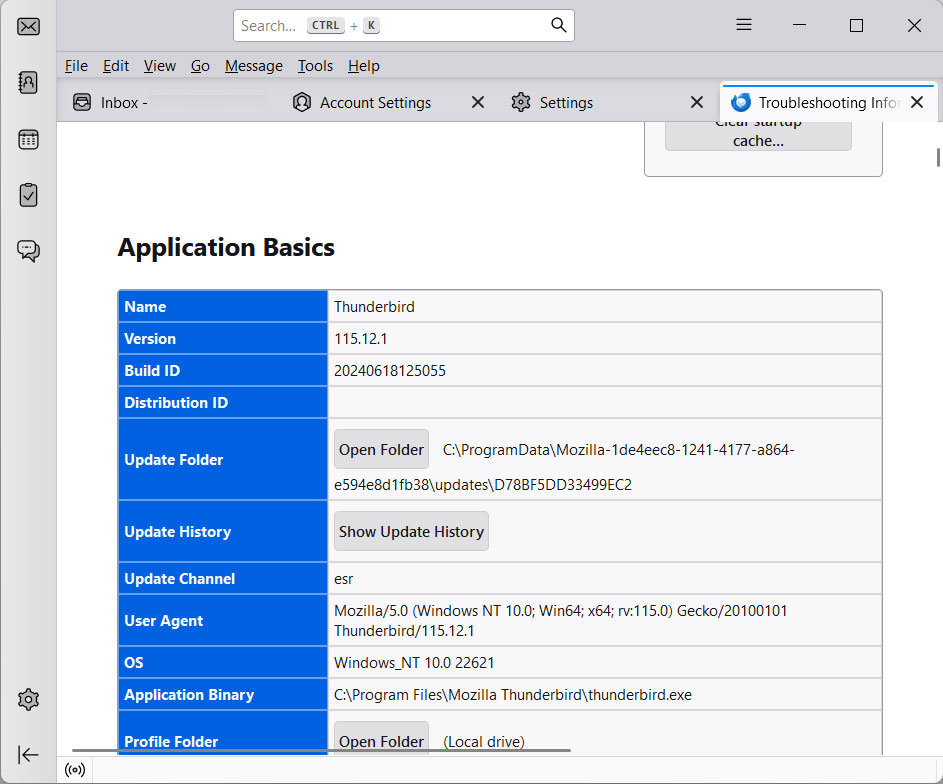943x784 pixels.
Task: Open the Address Book sidebar icon
Action: (27, 83)
